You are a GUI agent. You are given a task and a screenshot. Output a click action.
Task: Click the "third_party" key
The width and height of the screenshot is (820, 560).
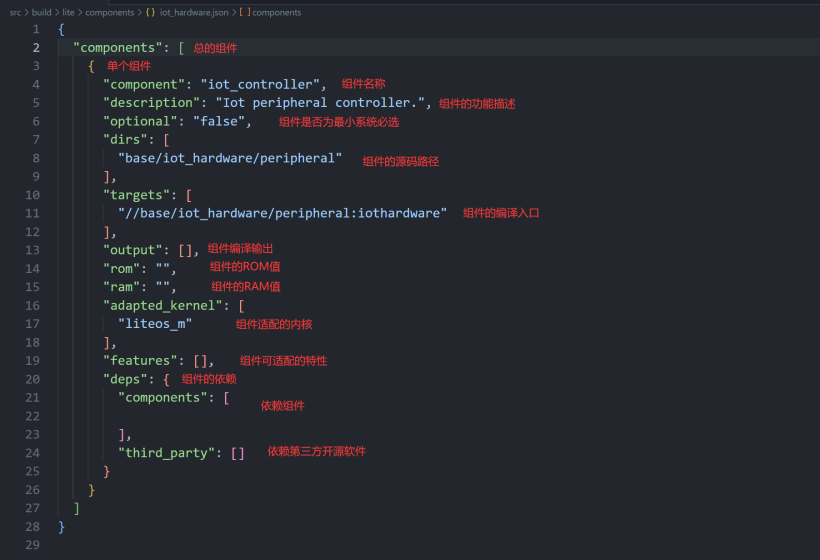(167, 453)
